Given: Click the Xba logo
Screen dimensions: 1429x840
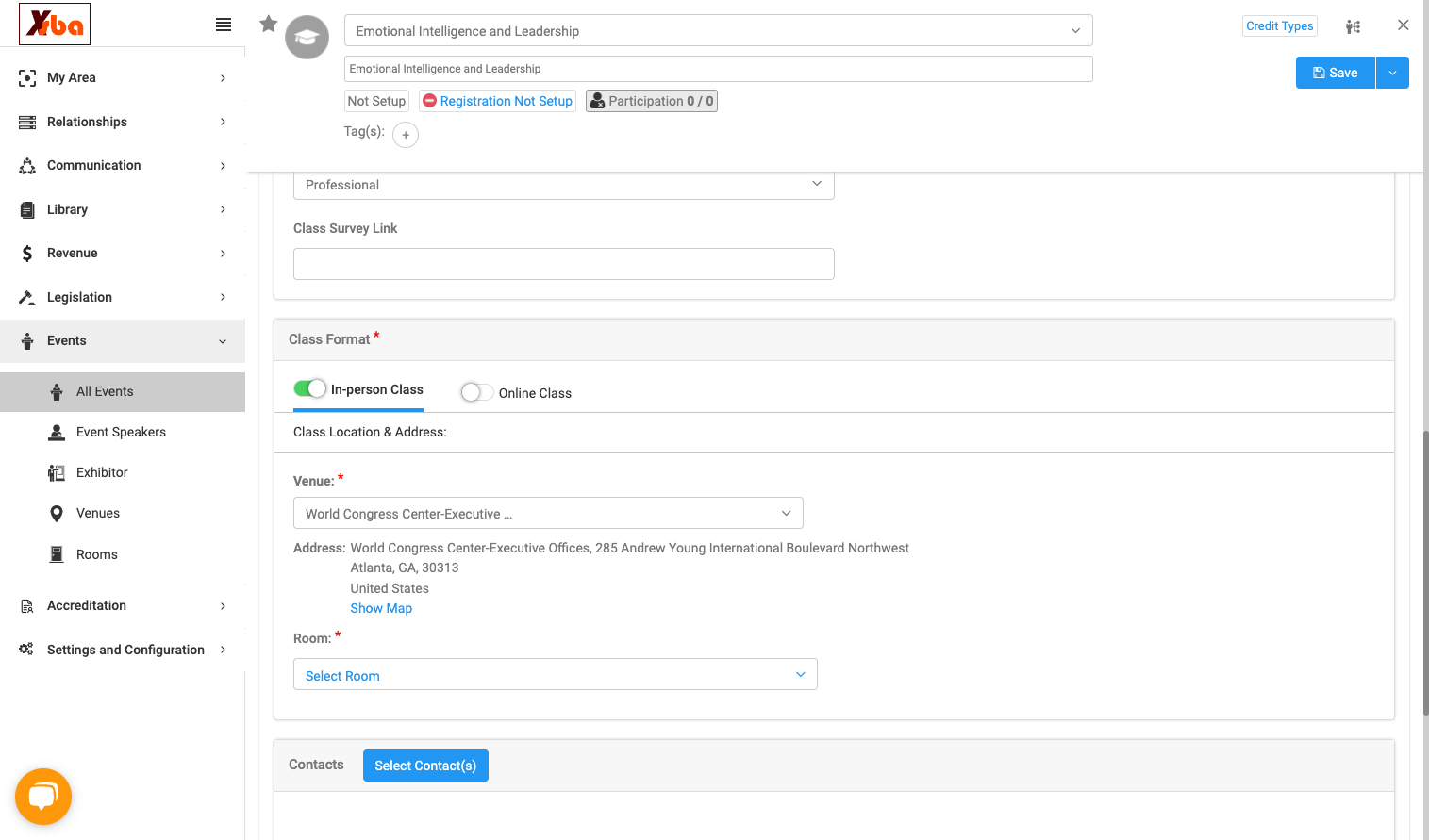Looking at the screenshot, I should click(55, 24).
